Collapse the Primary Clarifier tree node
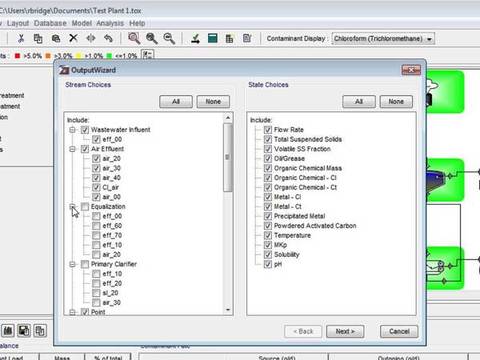The image size is (480, 360). pos(72,264)
